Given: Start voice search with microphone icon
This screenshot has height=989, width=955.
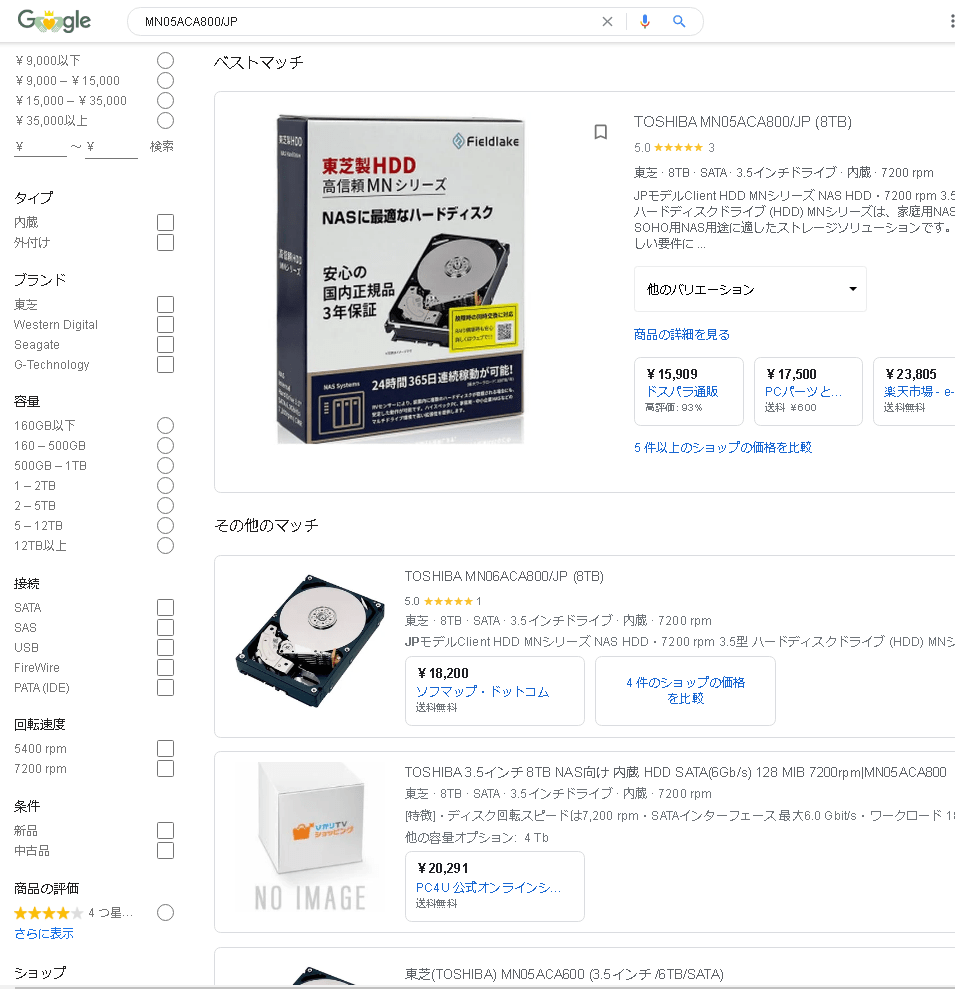Looking at the screenshot, I should point(645,21).
